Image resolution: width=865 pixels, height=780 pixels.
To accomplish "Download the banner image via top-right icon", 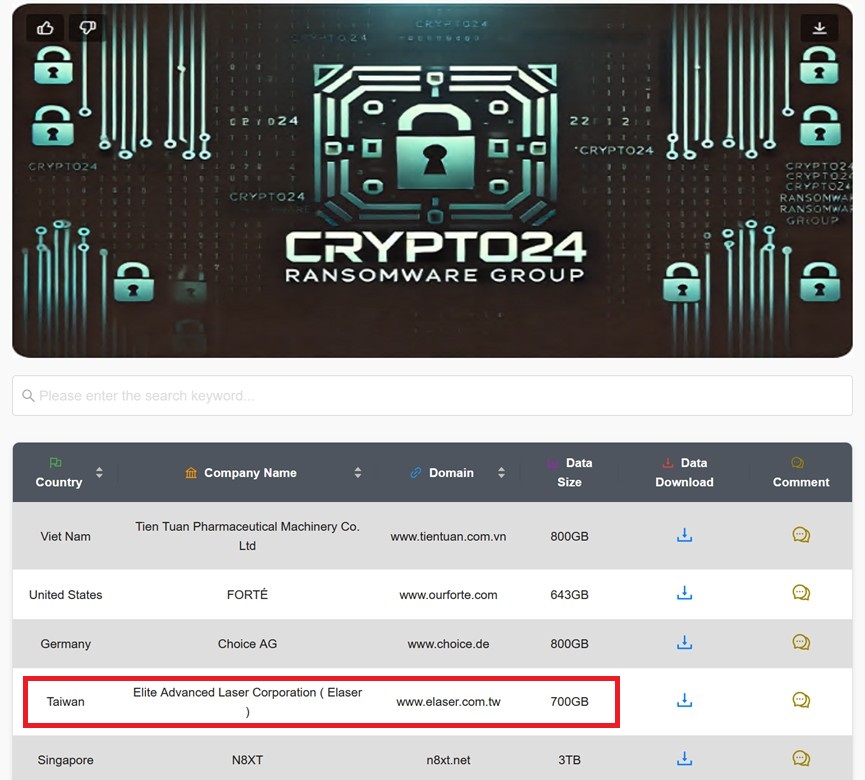I will (819, 28).
